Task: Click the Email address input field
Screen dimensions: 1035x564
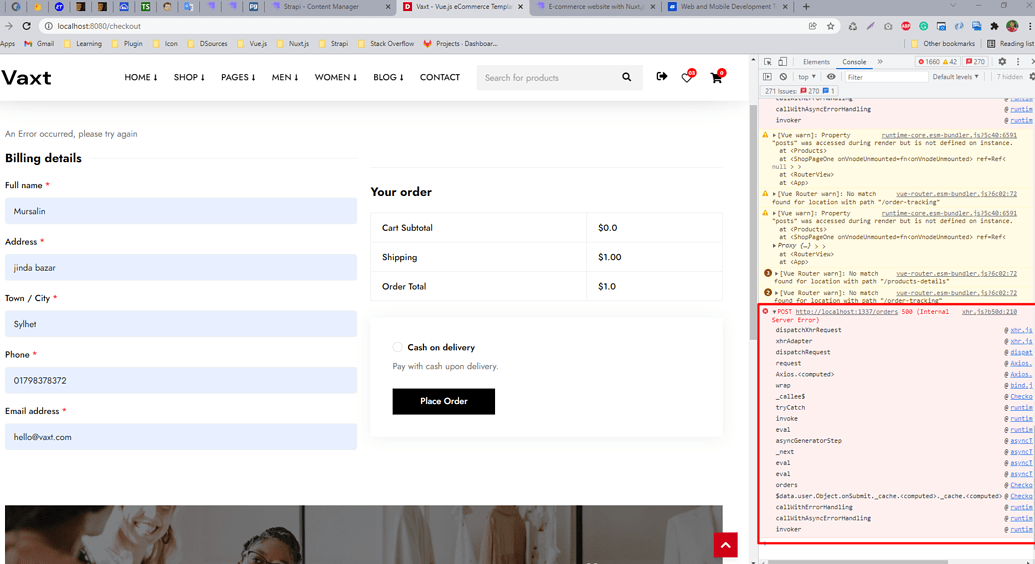Action: pyautogui.click(x=181, y=437)
